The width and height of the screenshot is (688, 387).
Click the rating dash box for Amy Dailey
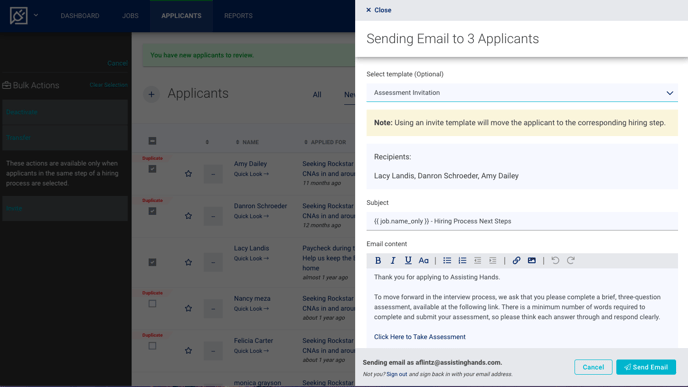coord(213,174)
